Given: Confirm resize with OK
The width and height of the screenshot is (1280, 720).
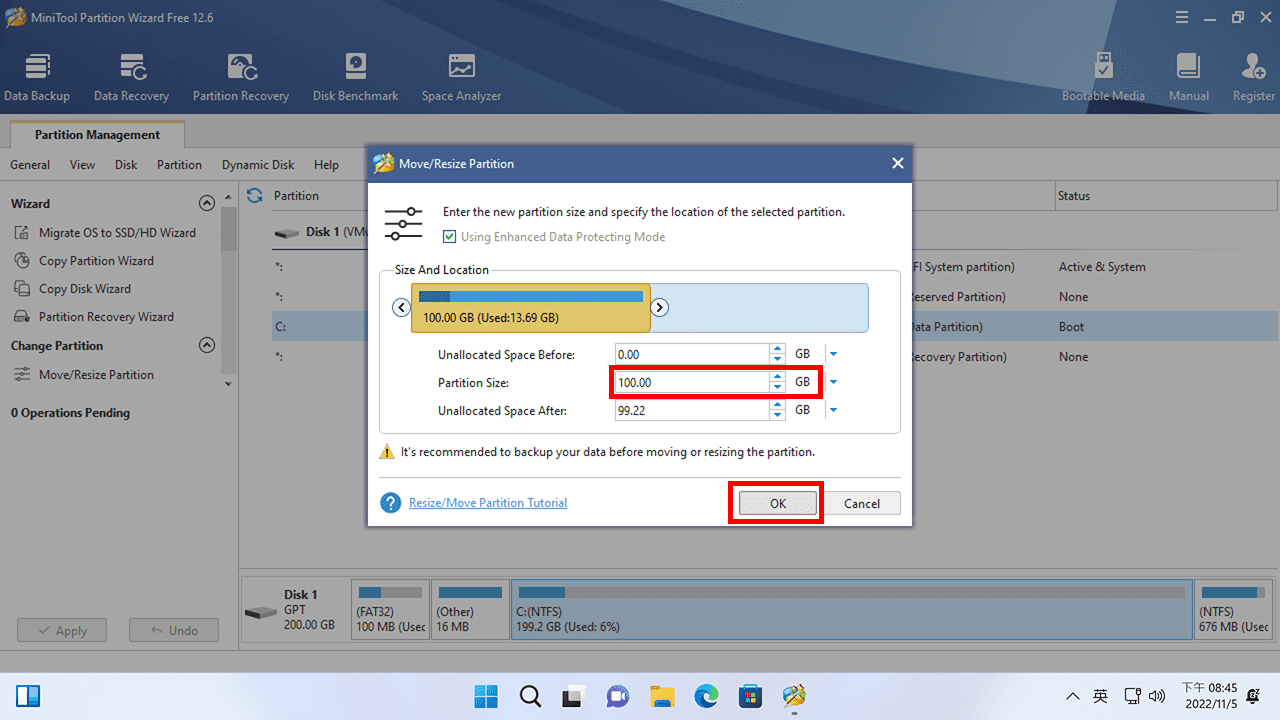Looking at the screenshot, I should [776, 503].
